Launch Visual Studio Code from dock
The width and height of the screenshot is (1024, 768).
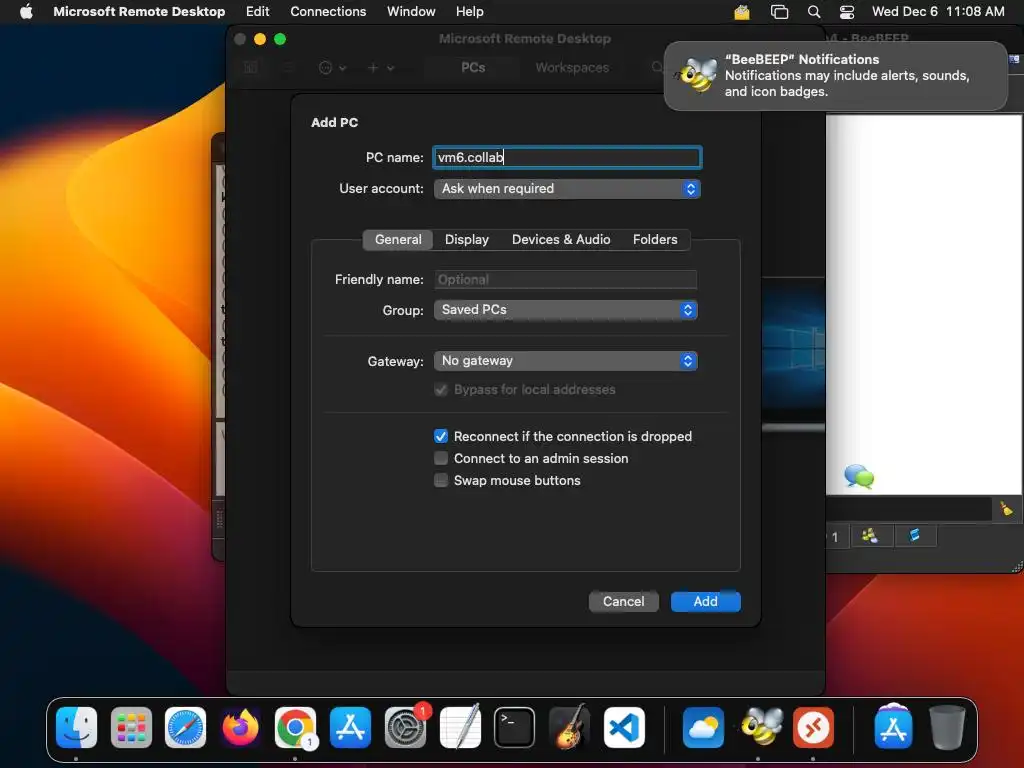pos(624,727)
